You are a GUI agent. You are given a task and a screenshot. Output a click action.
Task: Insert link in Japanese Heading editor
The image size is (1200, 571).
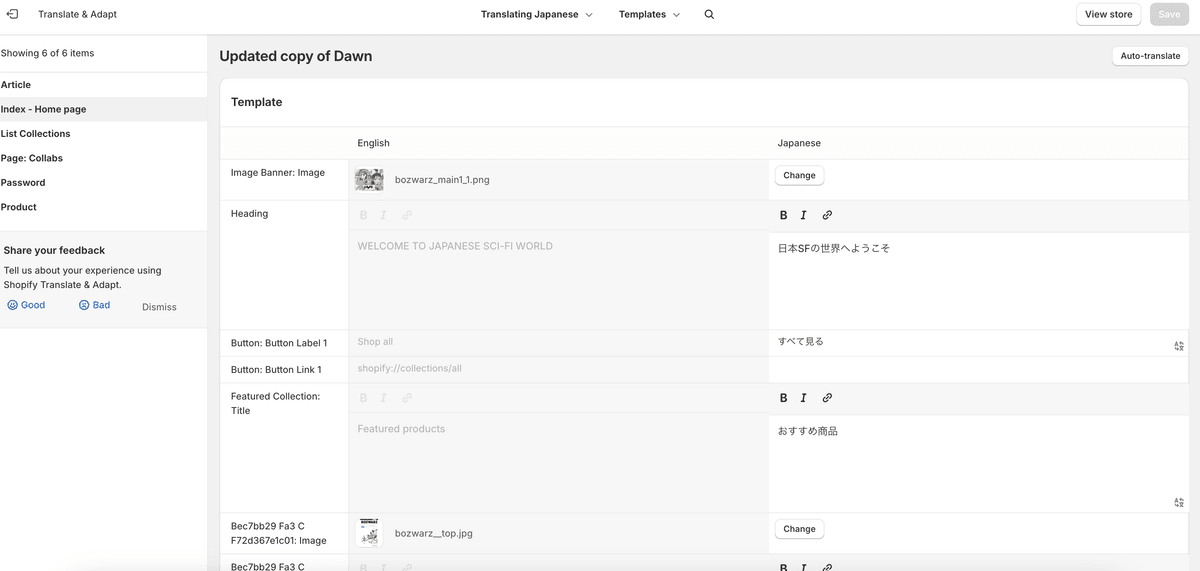point(827,215)
